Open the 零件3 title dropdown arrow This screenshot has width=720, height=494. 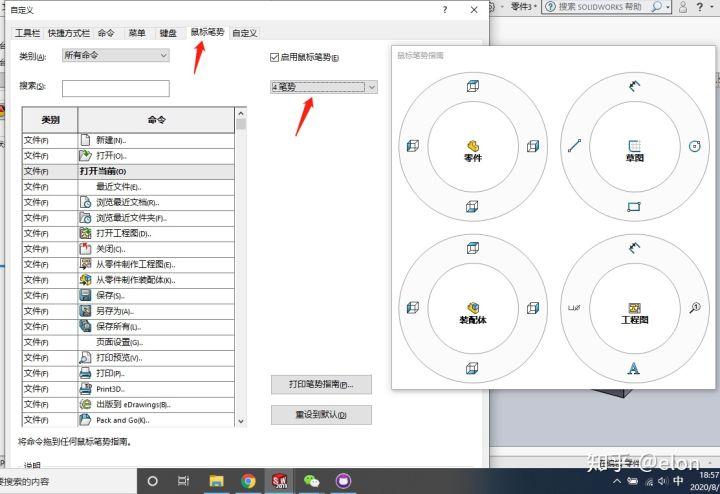coord(535,7)
